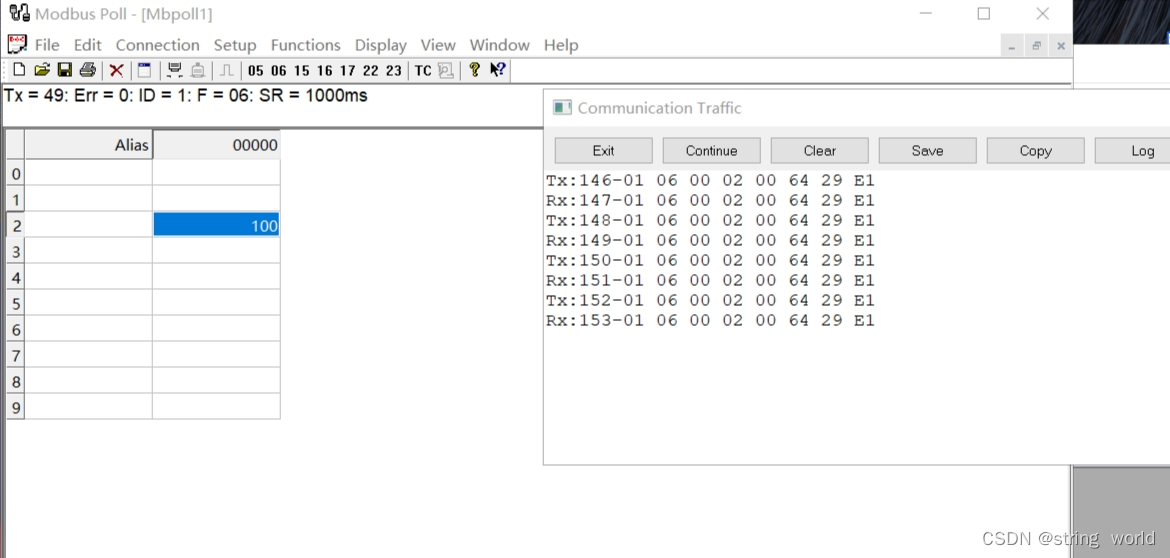The width and height of the screenshot is (1170, 558).
Task: Create a new poll document with New icon
Action: (x=19, y=70)
